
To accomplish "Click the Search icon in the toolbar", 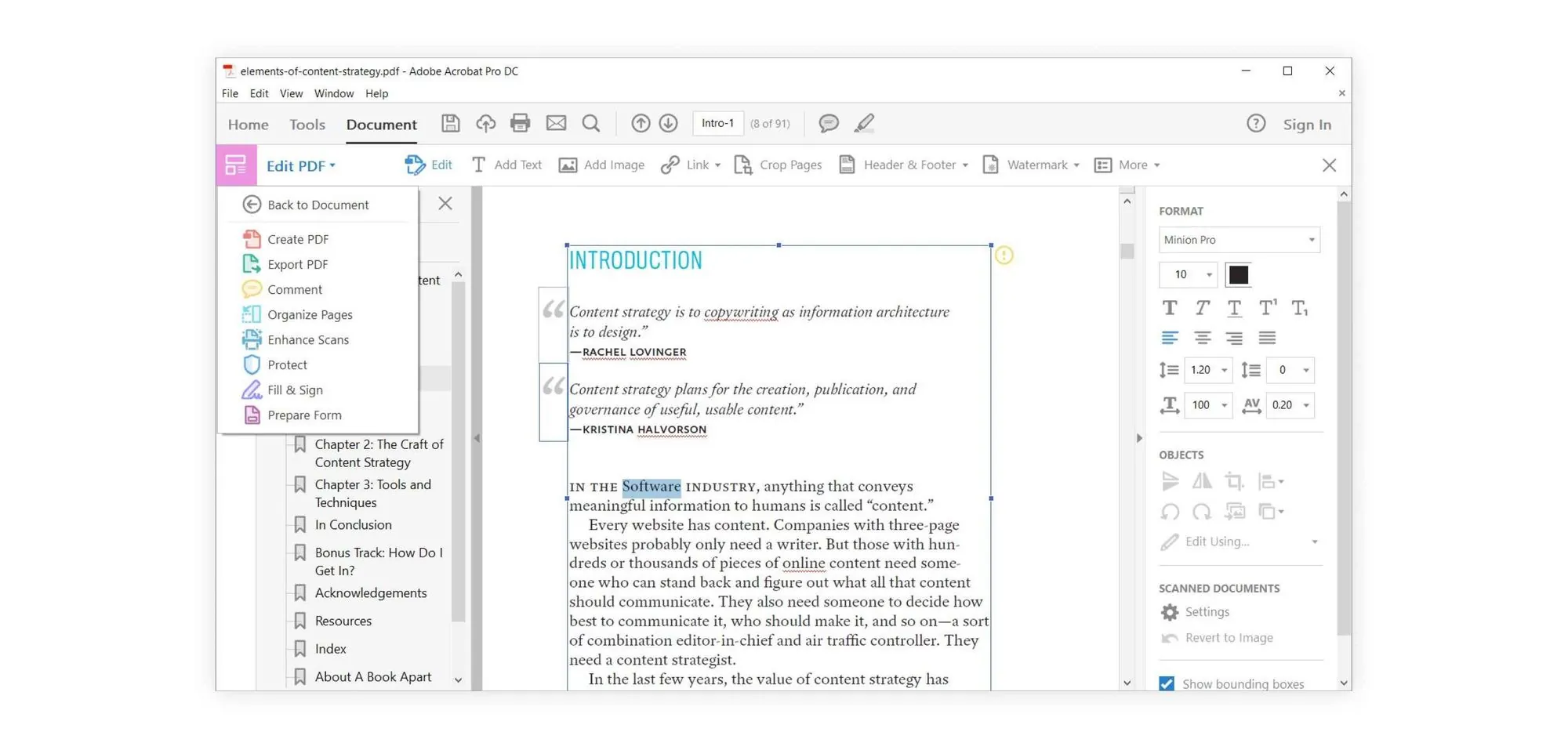I will pyautogui.click(x=590, y=123).
